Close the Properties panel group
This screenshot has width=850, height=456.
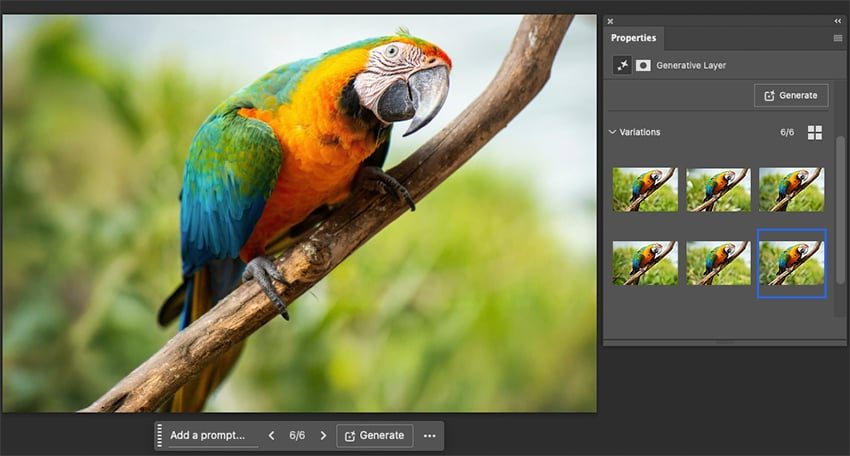pyautogui.click(x=610, y=21)
